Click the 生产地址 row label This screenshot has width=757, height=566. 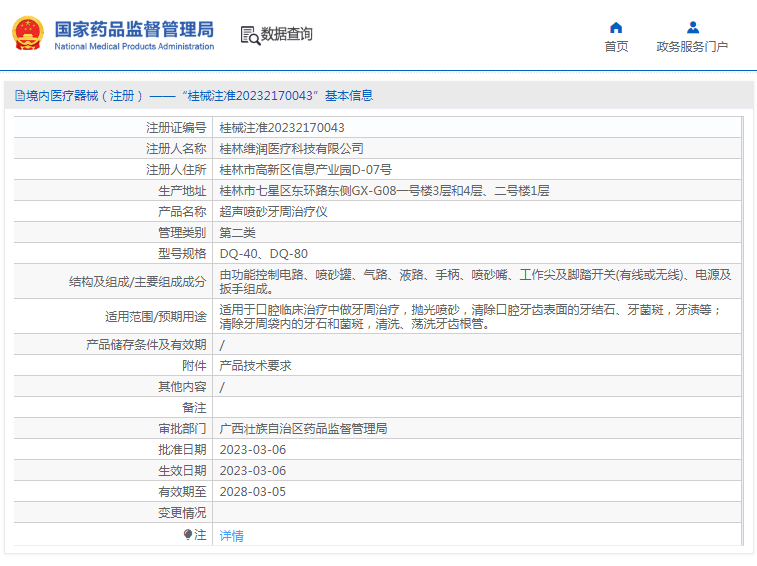(x=182, y=191)
